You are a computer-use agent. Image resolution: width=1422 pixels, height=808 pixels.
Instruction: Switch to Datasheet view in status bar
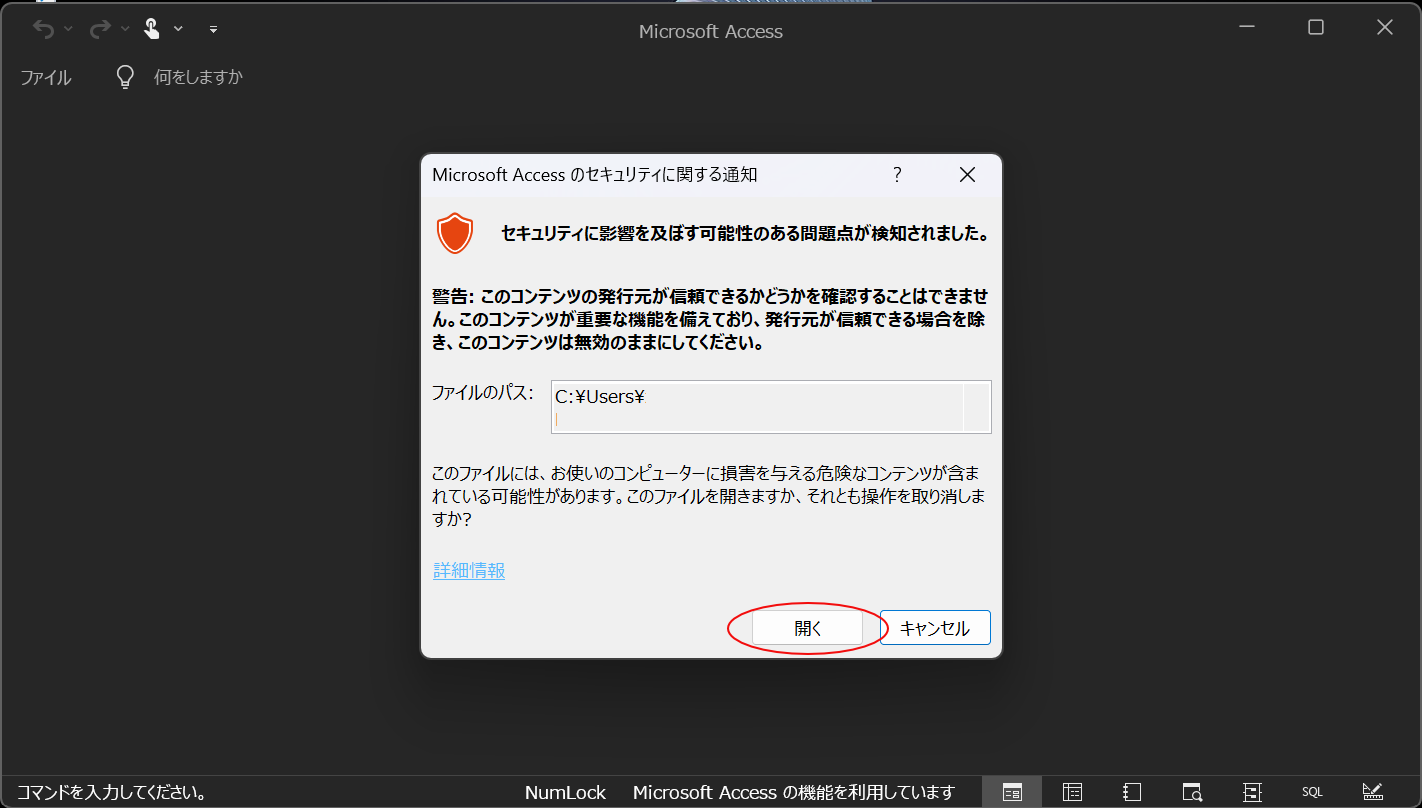(1072, 792)
